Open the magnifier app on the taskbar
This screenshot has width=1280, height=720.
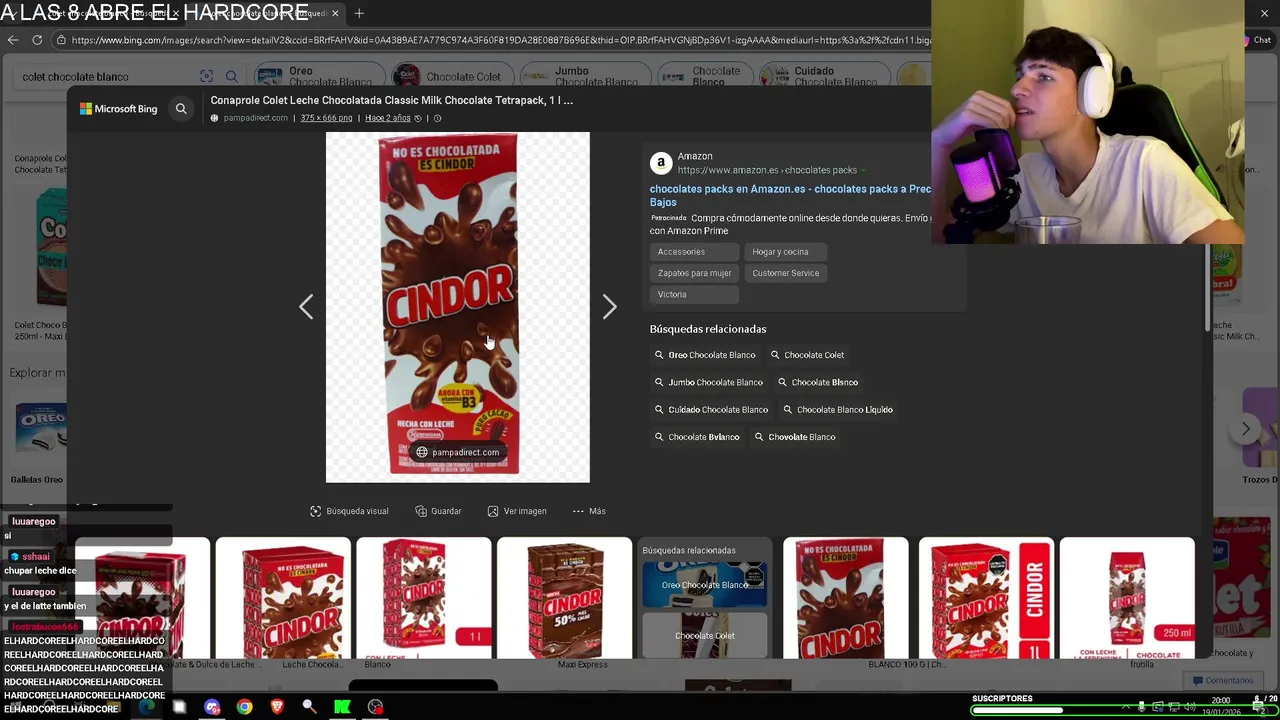coord(309,707)
